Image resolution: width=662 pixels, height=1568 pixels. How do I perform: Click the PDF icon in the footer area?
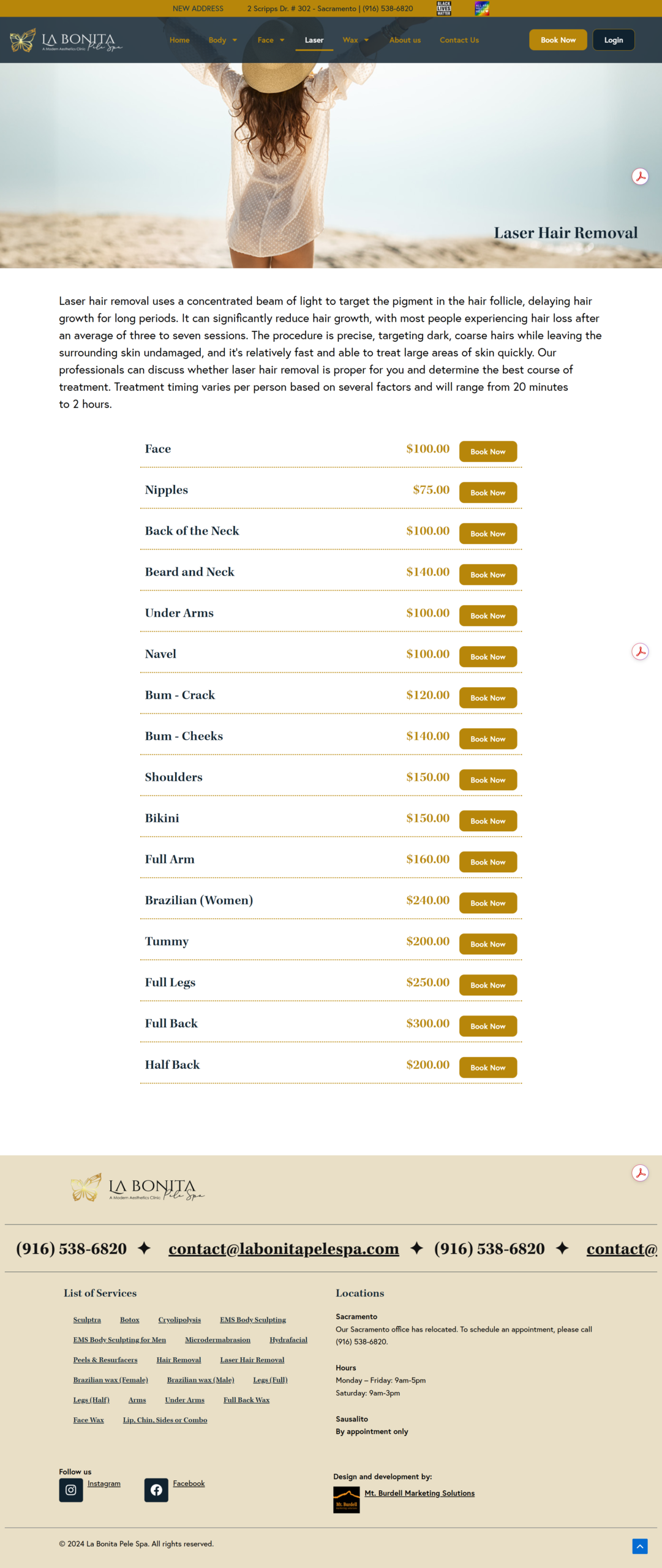640,1172
